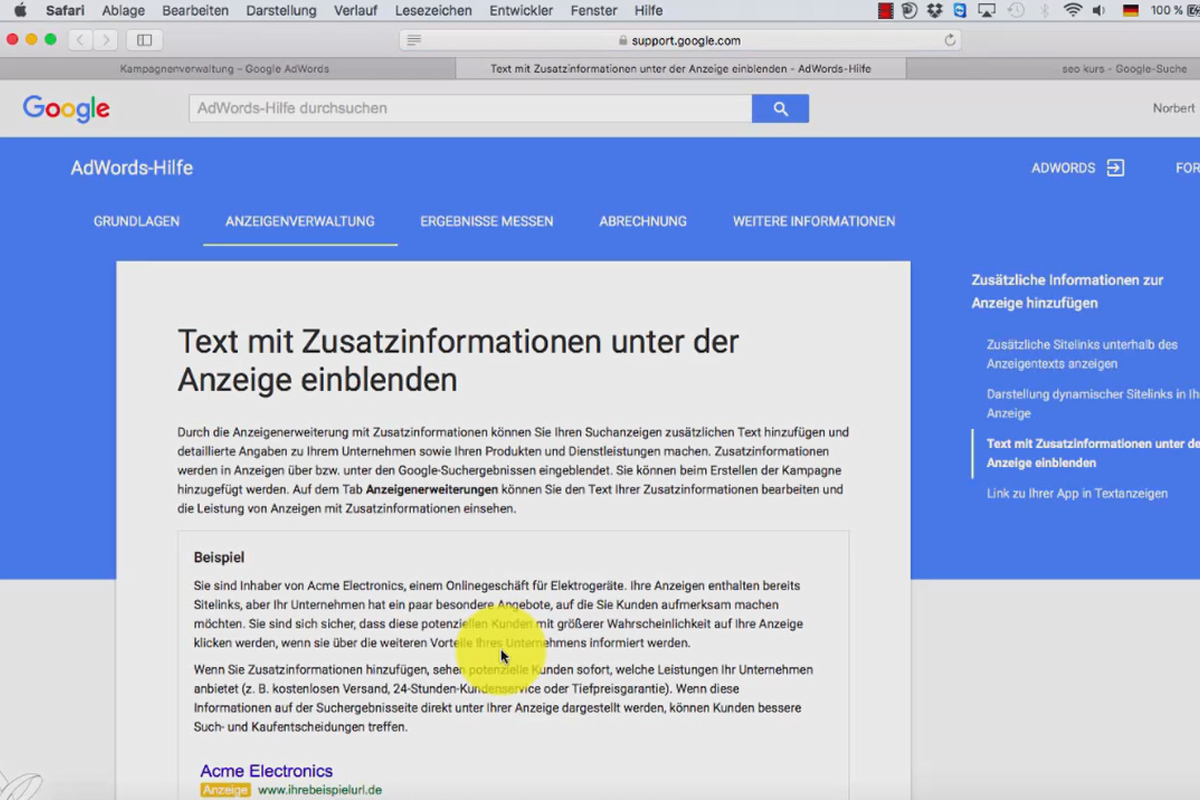Click the AdWords sign-in arrow icon
The image size is (1200, 800).
[x=1115, y=168]
